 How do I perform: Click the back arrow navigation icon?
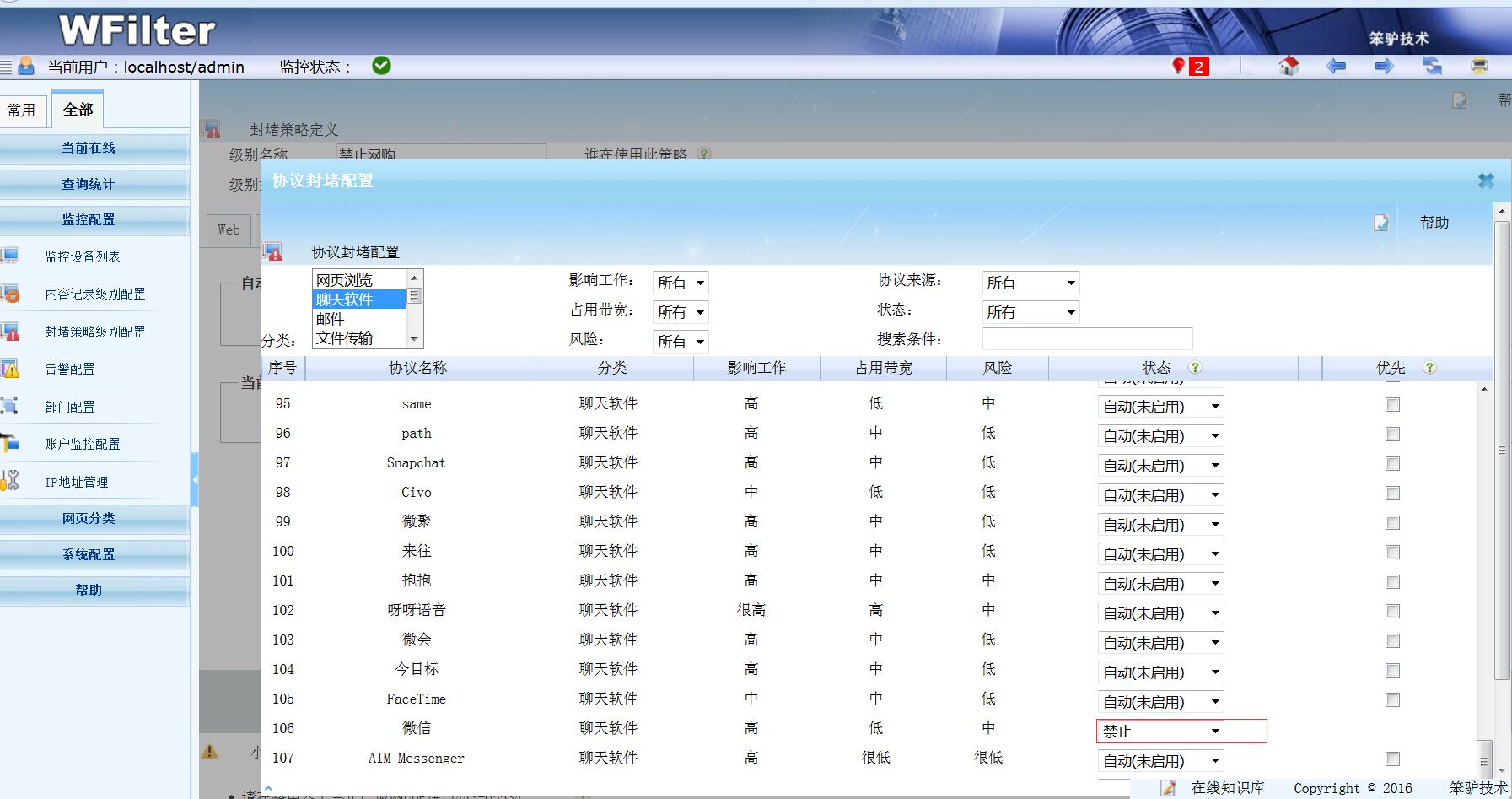tap(1336, 66)
